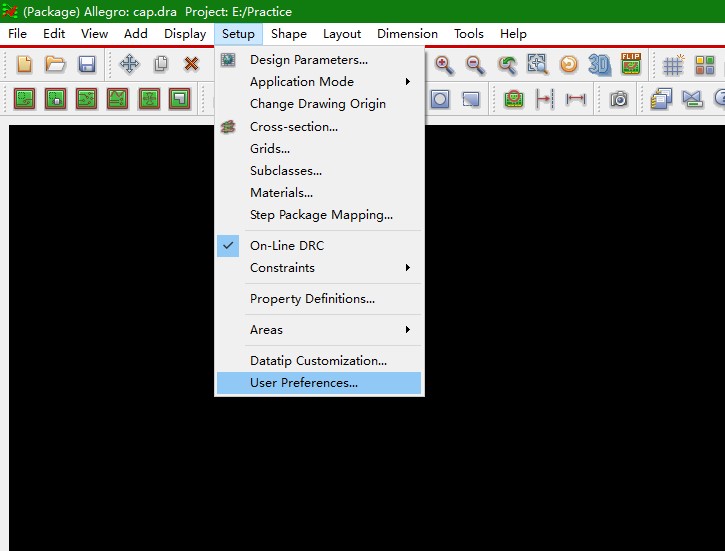Expand the Application Mode submenu
The image size is (725, 551).
pyautogui.click(x=319, y=82)
